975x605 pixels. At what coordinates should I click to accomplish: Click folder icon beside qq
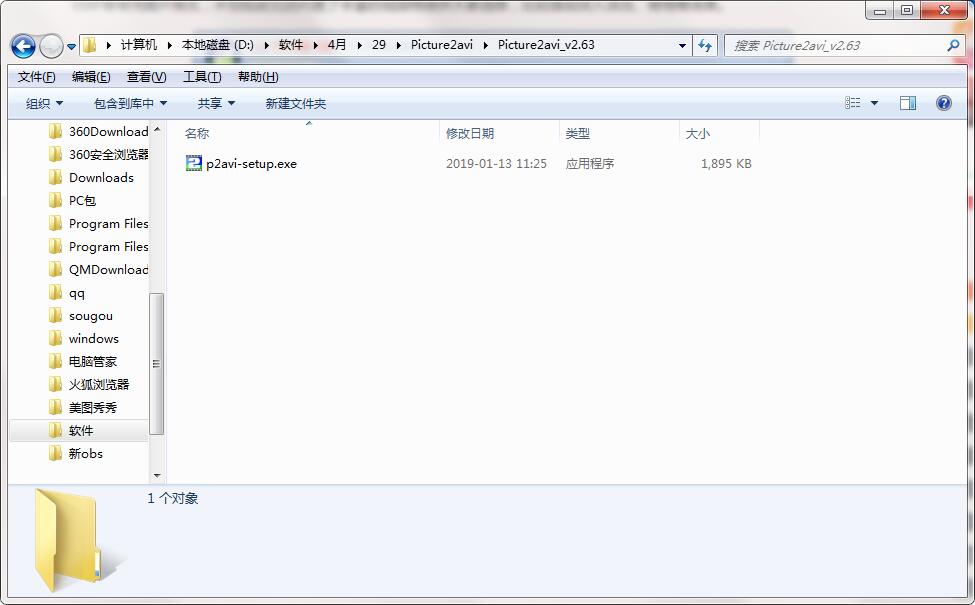(55, 292)
